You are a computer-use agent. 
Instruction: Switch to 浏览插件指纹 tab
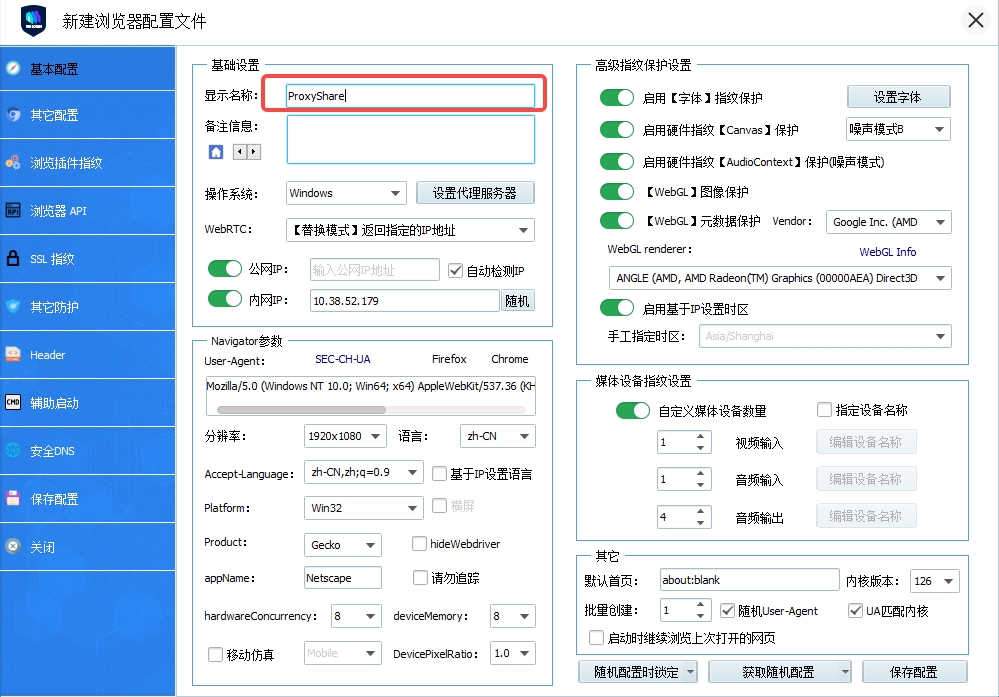[87, 162]
